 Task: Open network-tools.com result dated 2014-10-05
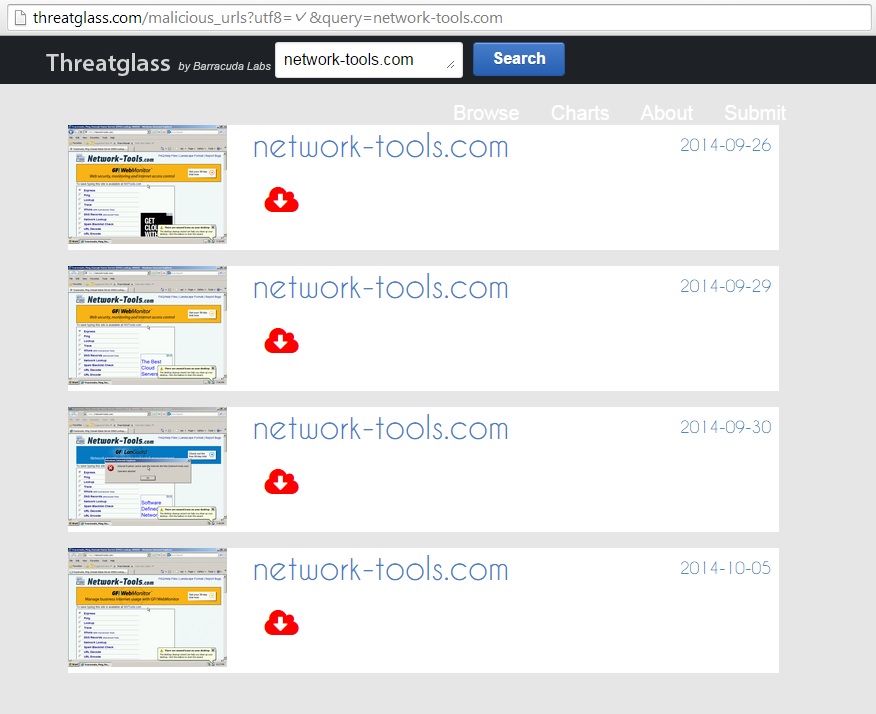[380, 569]
